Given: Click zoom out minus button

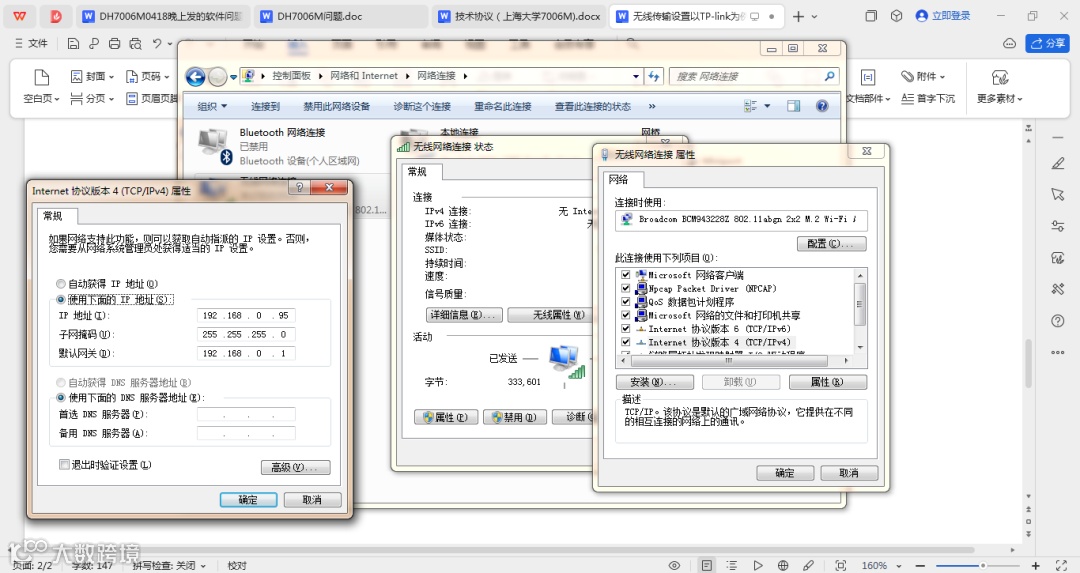Looking at the screenshot, I should pyautogui.click(x=920, y=565).
